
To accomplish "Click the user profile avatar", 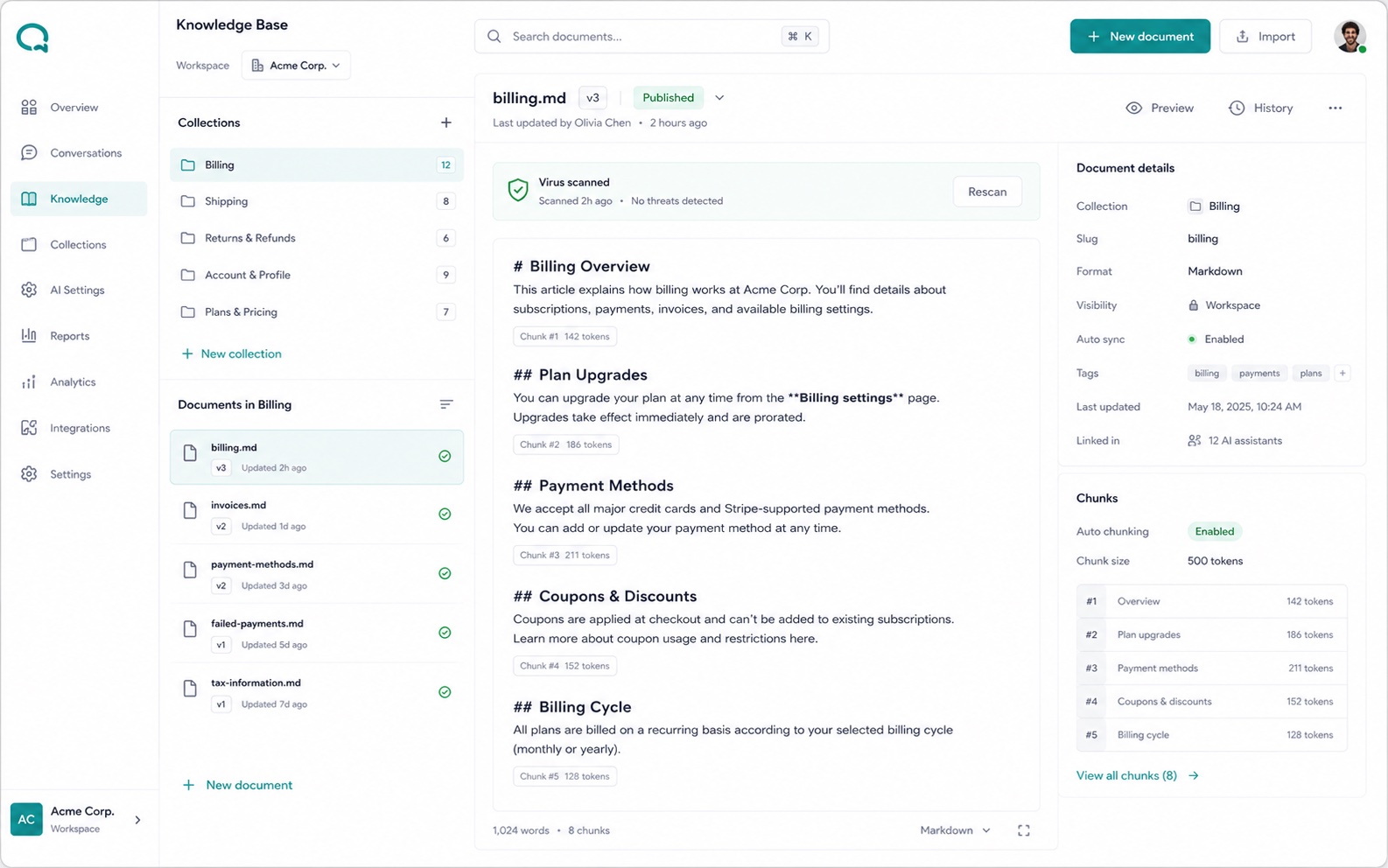I will (x=1349, y=36).
